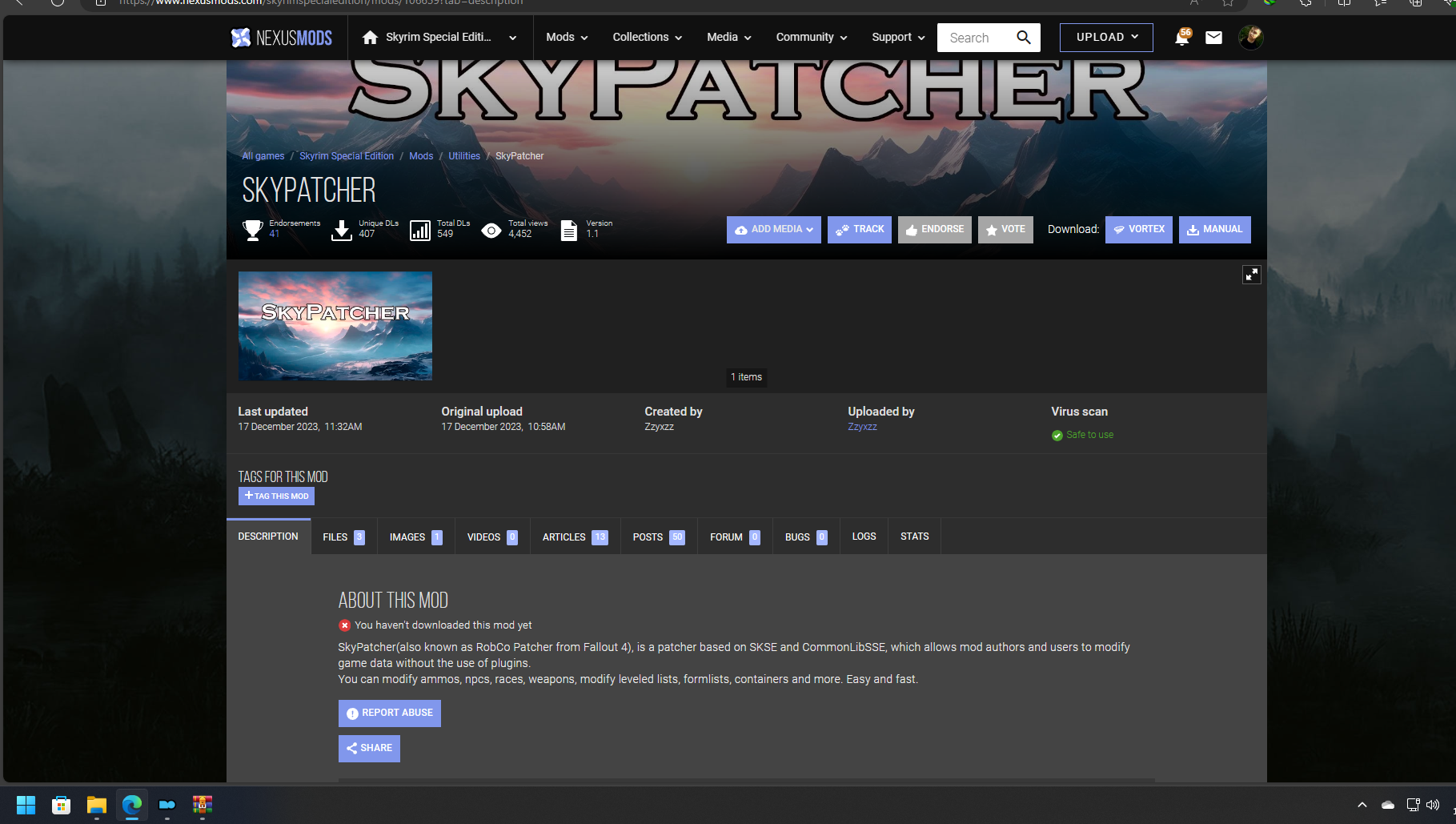Click into the Search input field
This screenshot has height=824, width=1456.
point(976,38)
